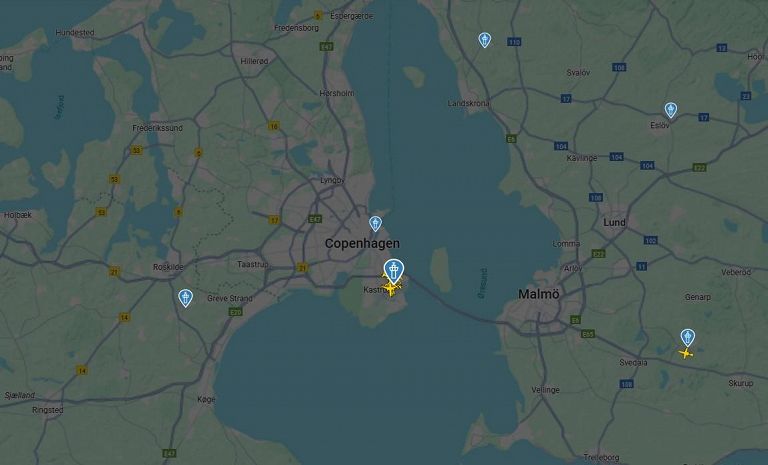The width and height of the screenshot is (768, 465).
Task: Open the large Copenhagen Kastrup airport pin
Action: tap(394, 271)
